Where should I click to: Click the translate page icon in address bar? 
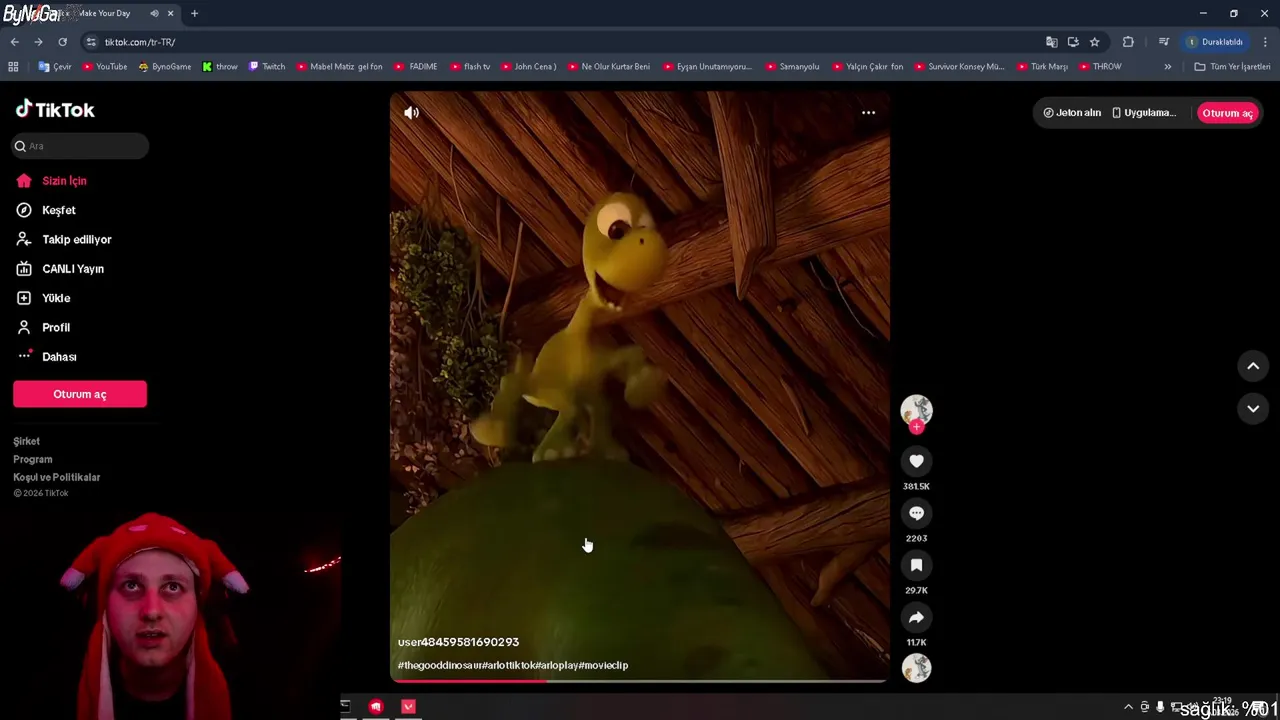pos(1051,42)
